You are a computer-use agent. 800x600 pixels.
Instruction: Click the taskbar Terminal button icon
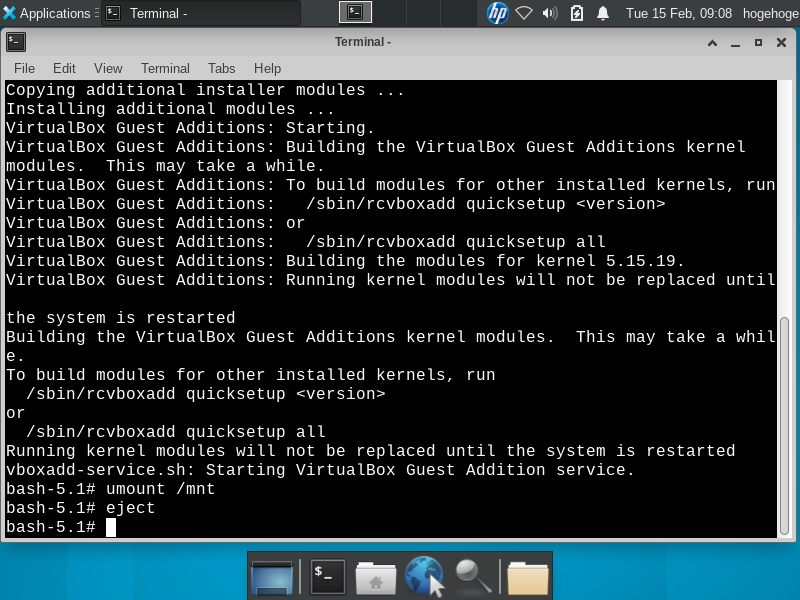113,13
